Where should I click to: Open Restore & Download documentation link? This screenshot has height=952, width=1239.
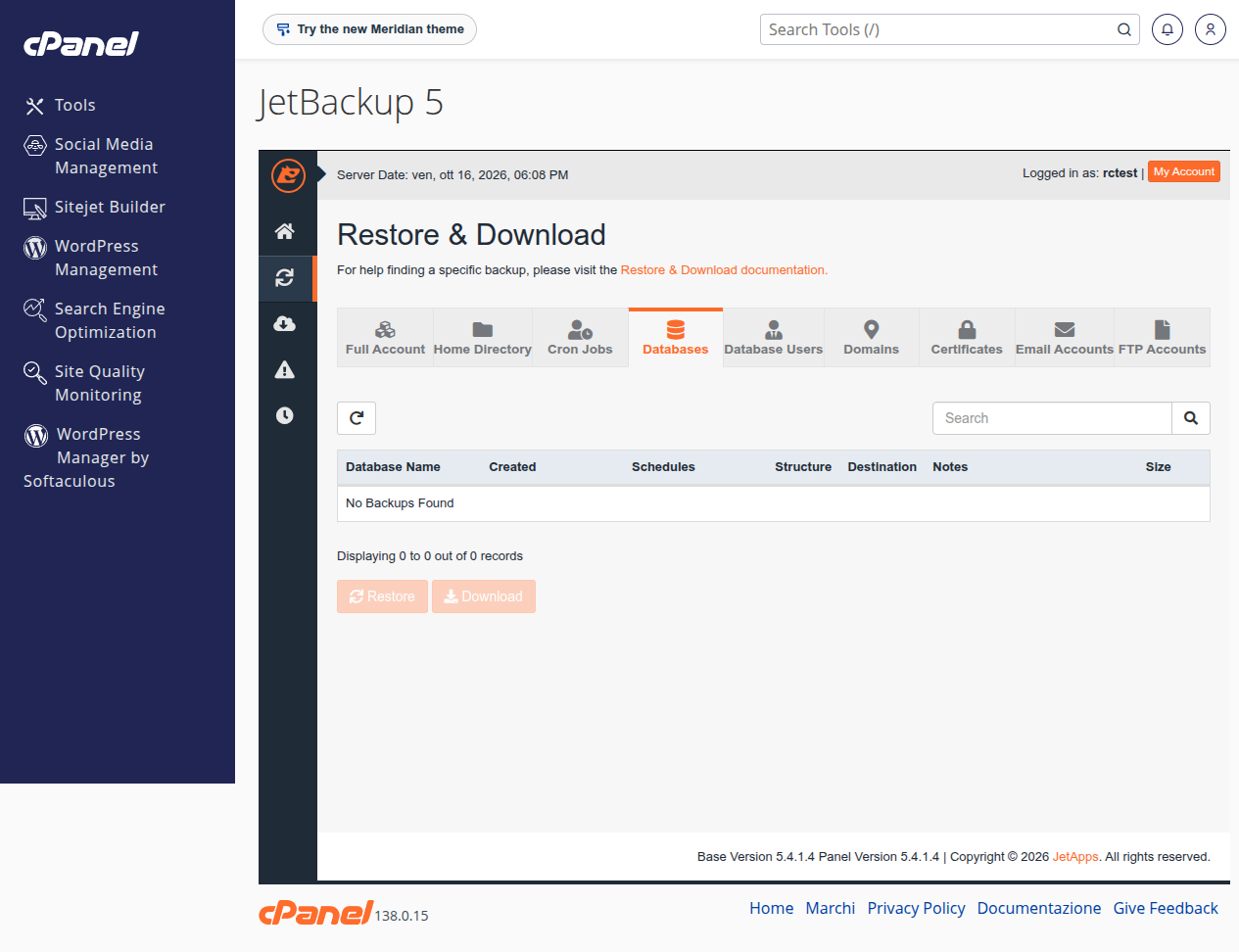click(724, 270)
